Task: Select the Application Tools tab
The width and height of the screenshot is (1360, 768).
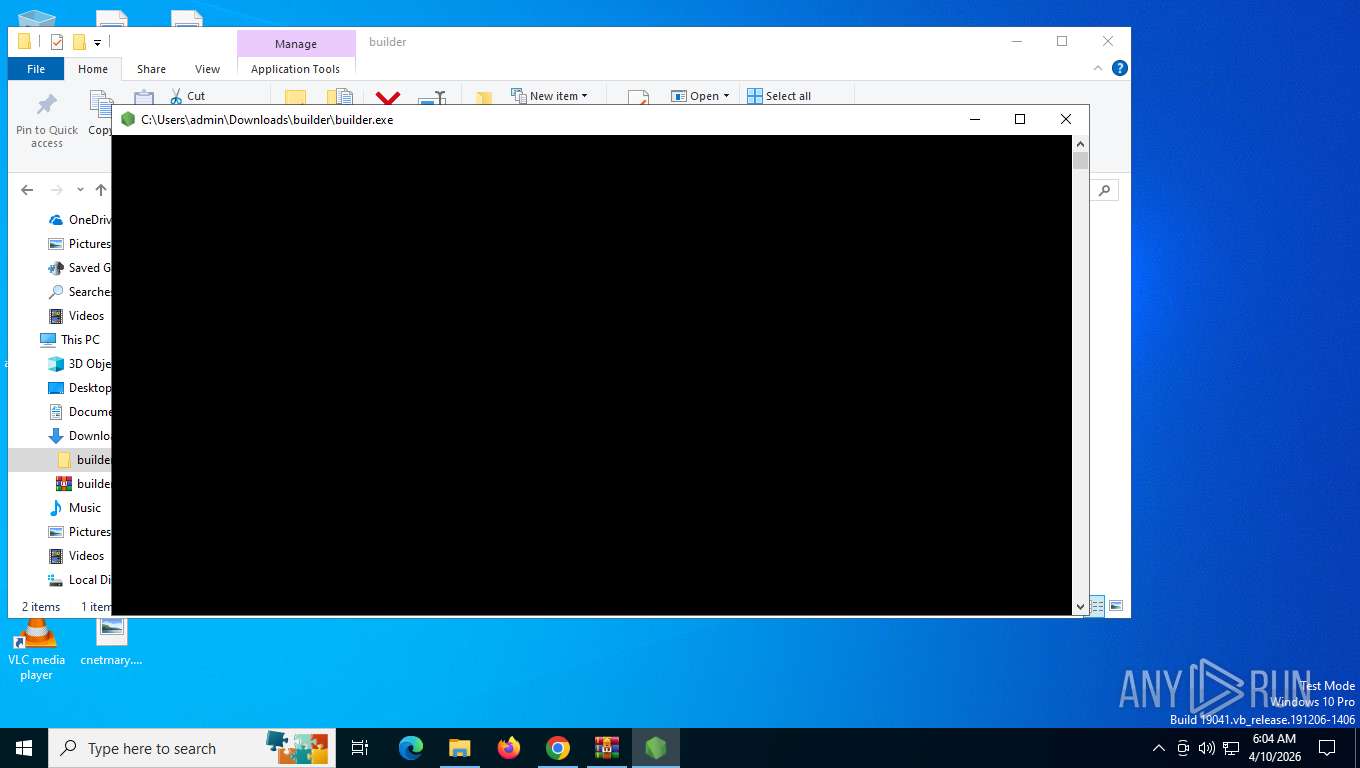Action: (x=295, y=69)
